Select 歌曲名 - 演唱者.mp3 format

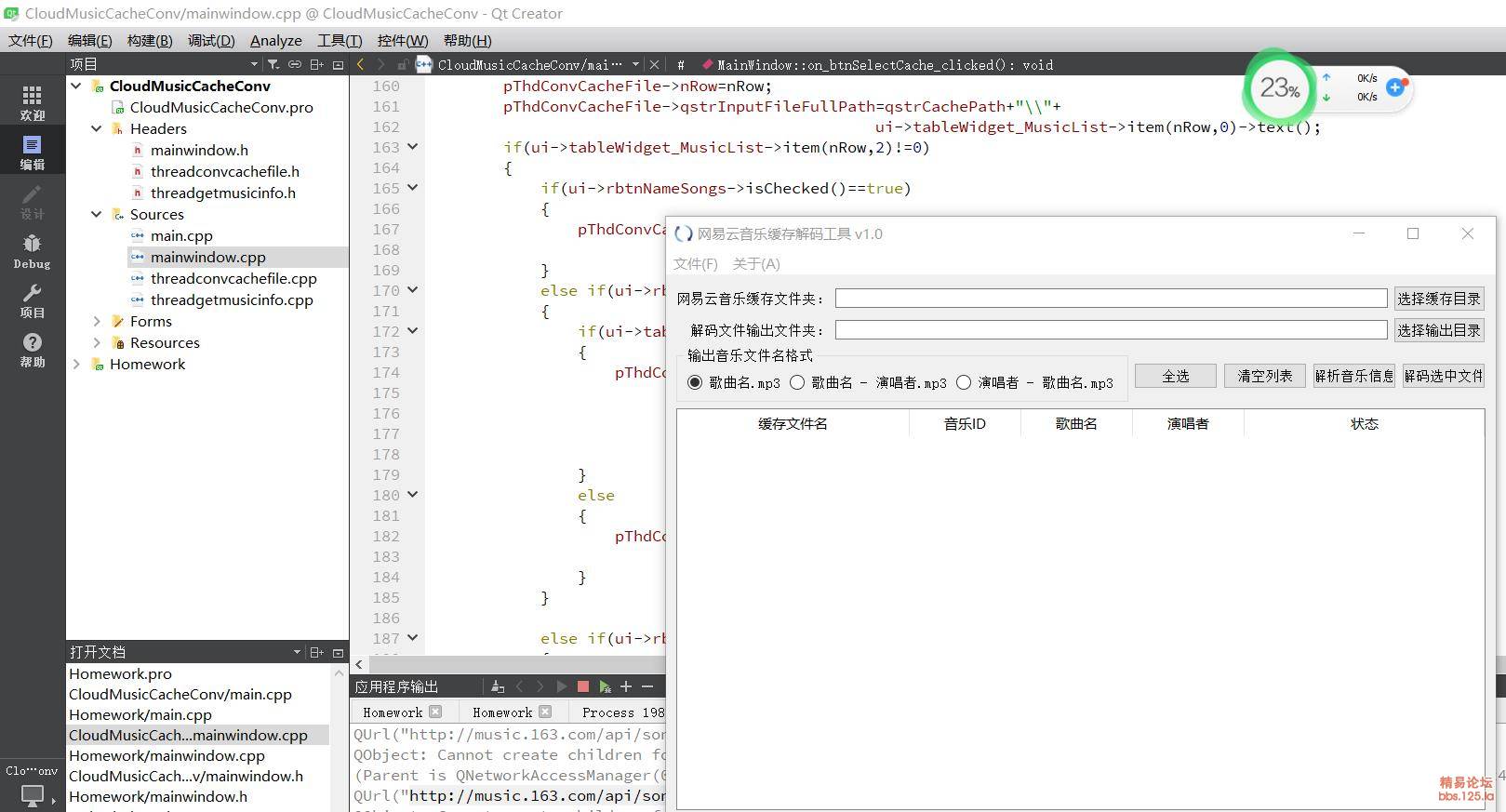pyautogui.click(x=797, y=382)
